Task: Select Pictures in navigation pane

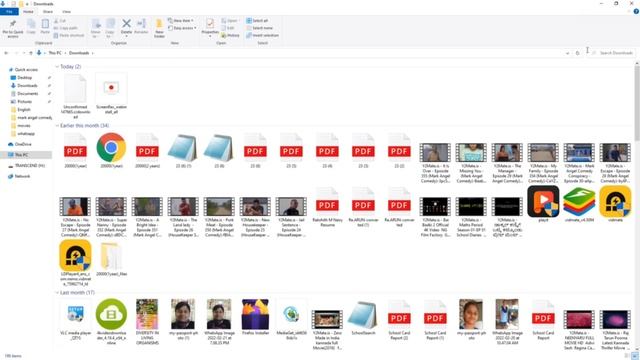Action: coord(24,102)
